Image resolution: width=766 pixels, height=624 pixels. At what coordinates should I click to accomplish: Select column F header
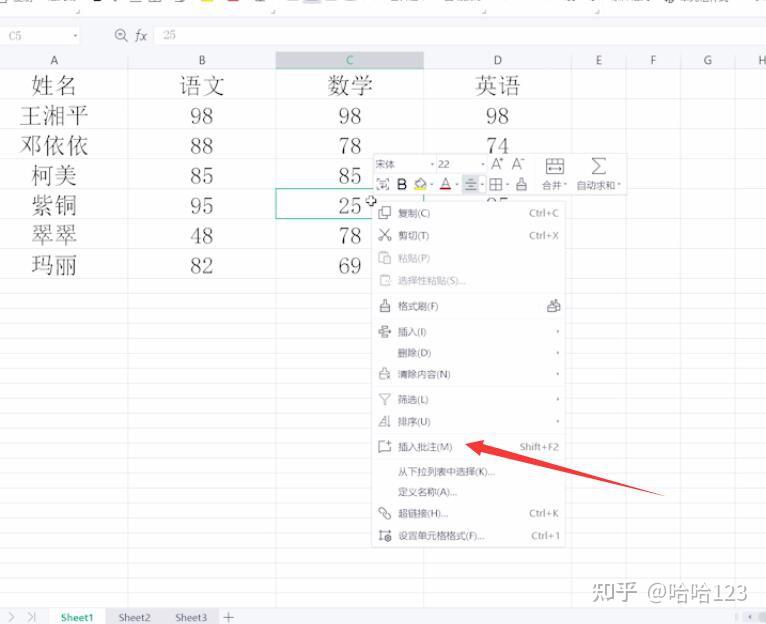tap(653, 60)
